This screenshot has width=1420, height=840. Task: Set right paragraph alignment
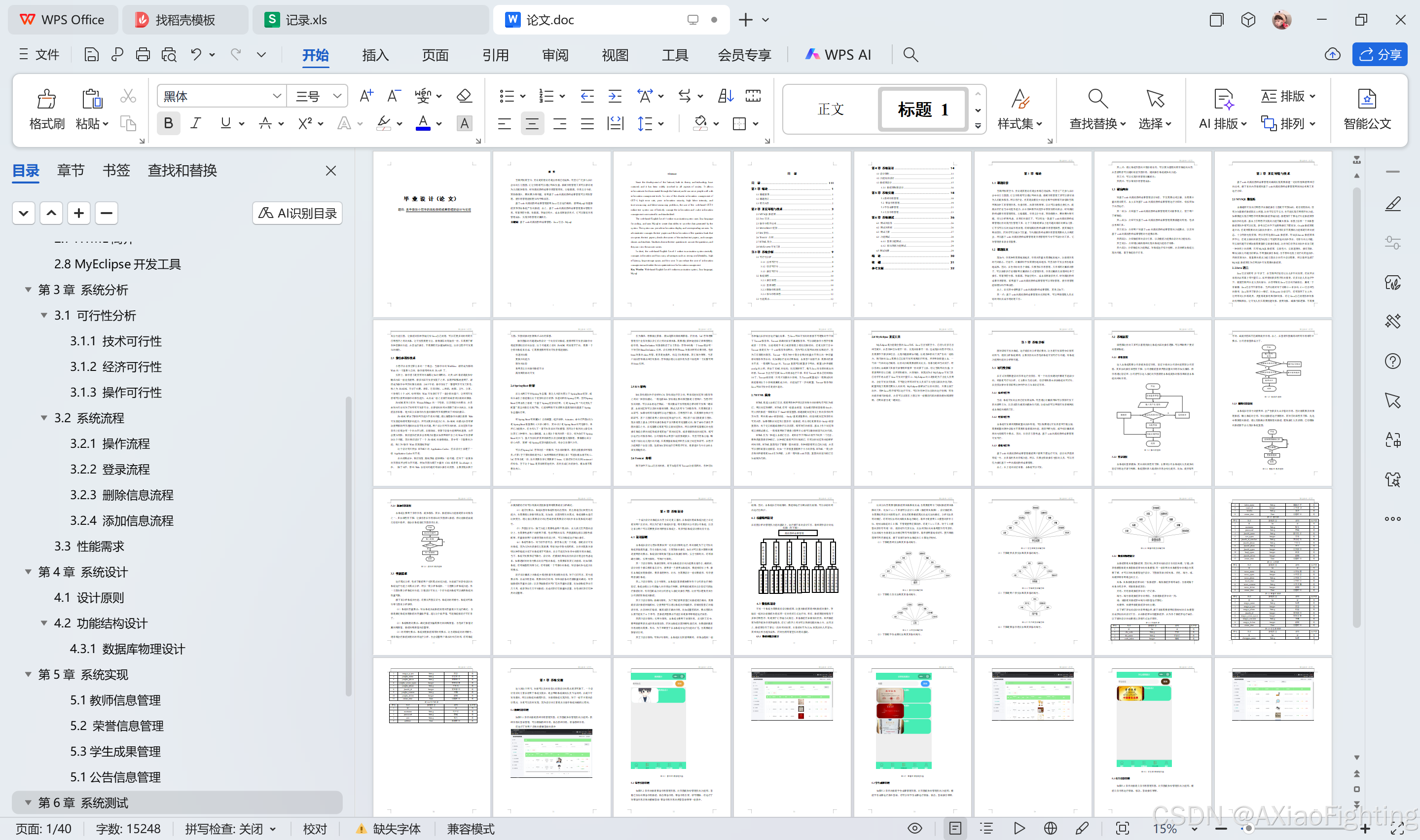point(559,123)
